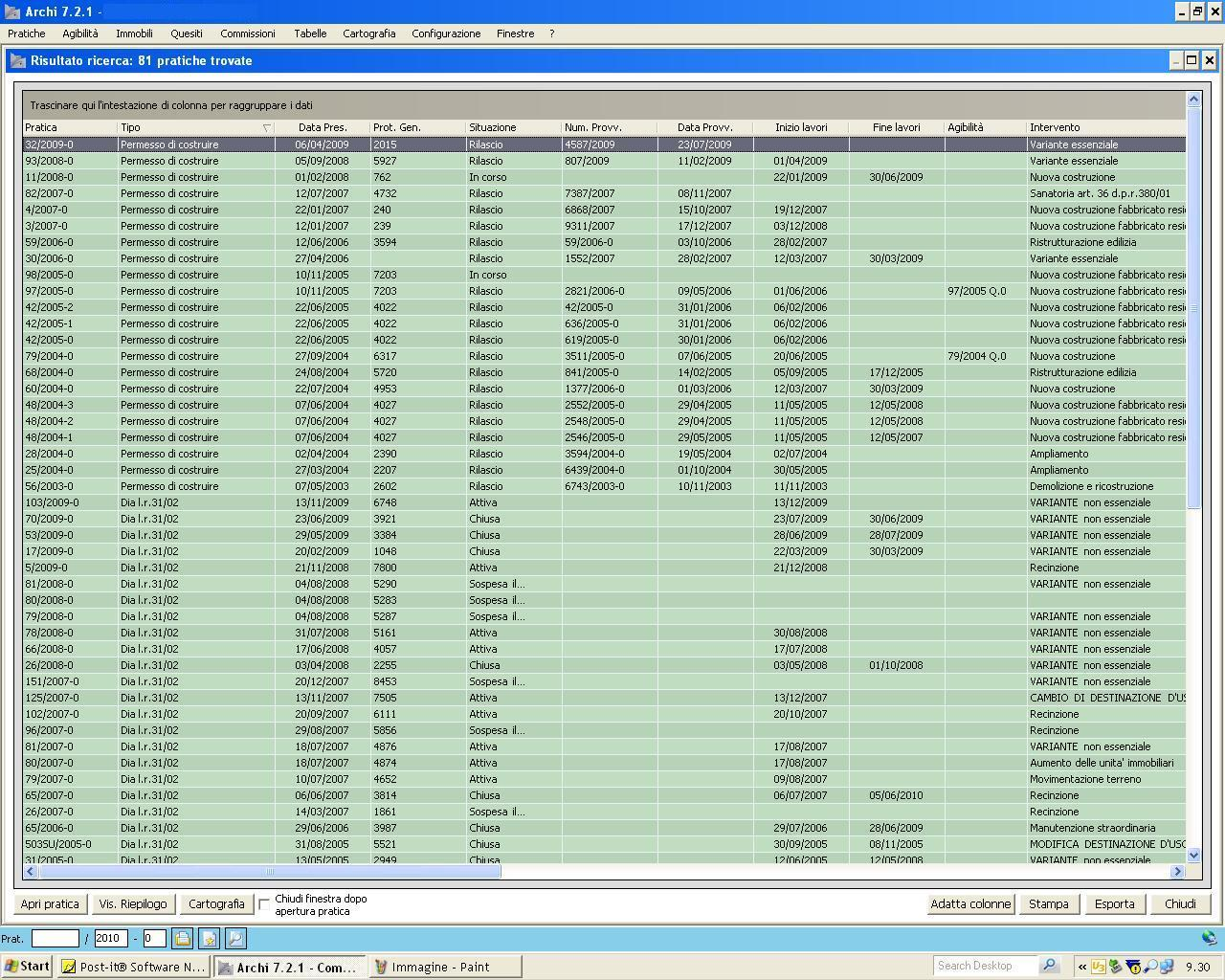Click the scroll right arrow of results grid
1225x980 pixels.
coord(1177,871)
